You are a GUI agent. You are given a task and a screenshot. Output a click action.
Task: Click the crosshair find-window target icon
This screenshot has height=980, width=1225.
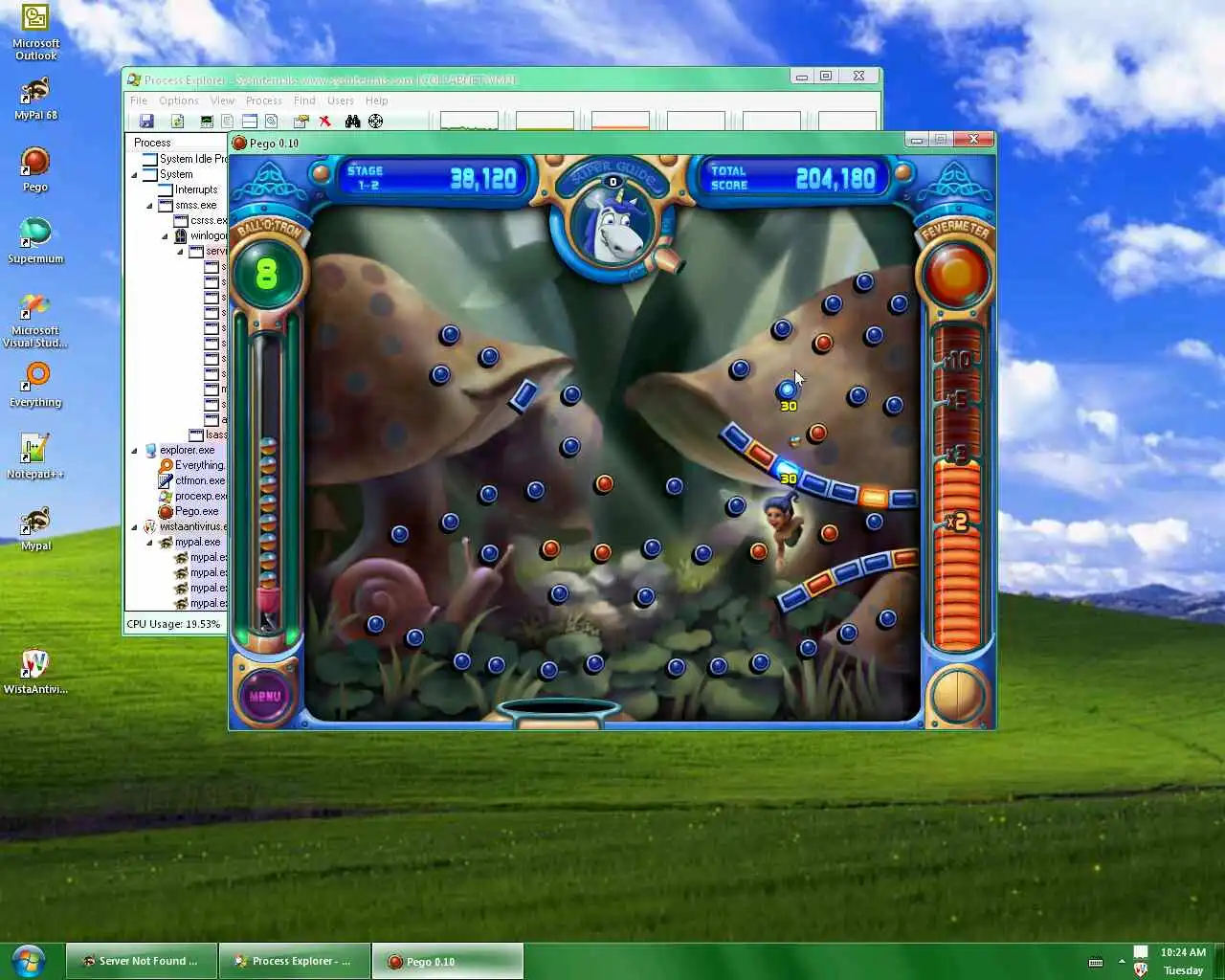375,121
